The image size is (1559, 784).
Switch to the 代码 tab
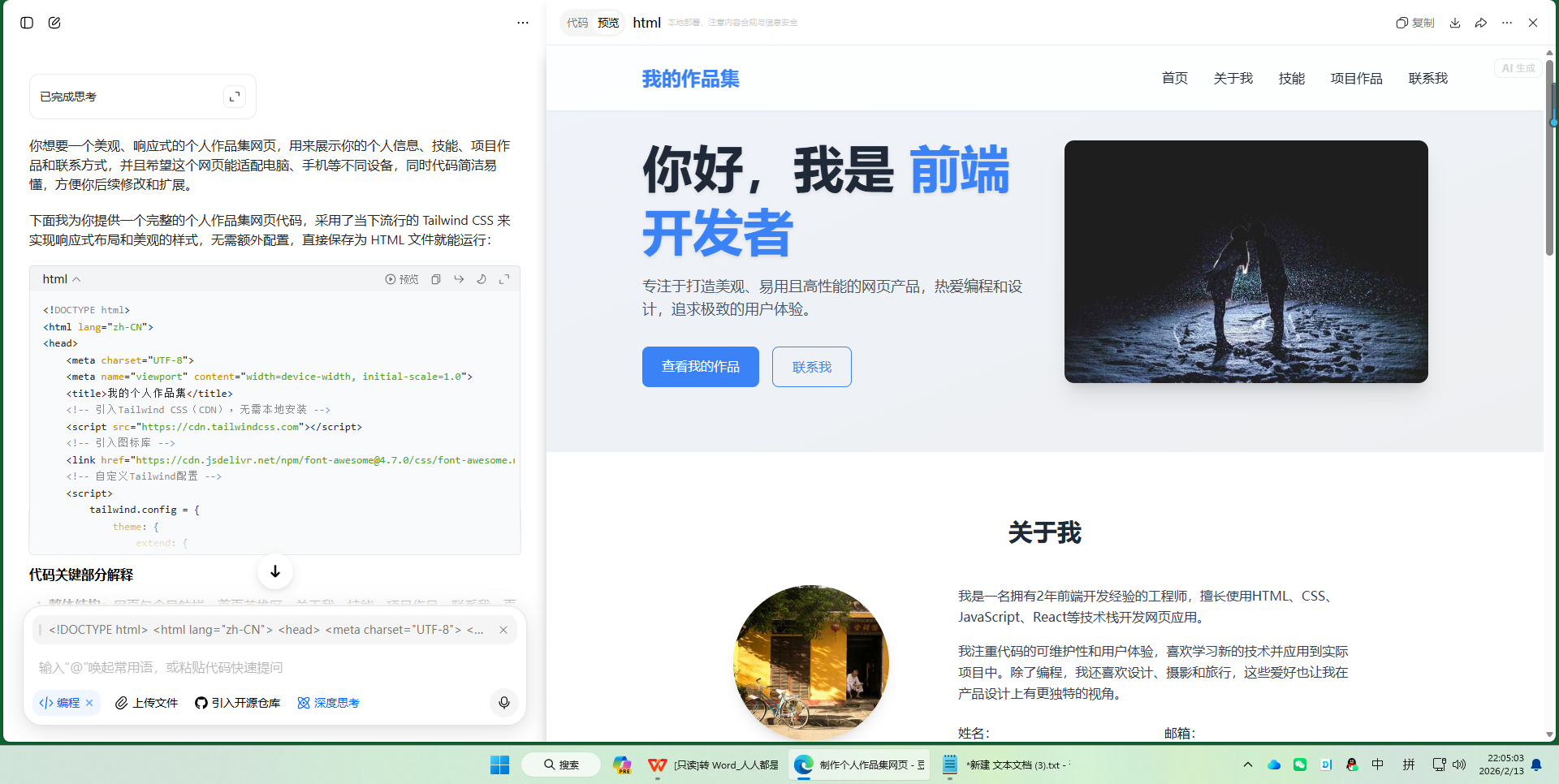[577, 23]
